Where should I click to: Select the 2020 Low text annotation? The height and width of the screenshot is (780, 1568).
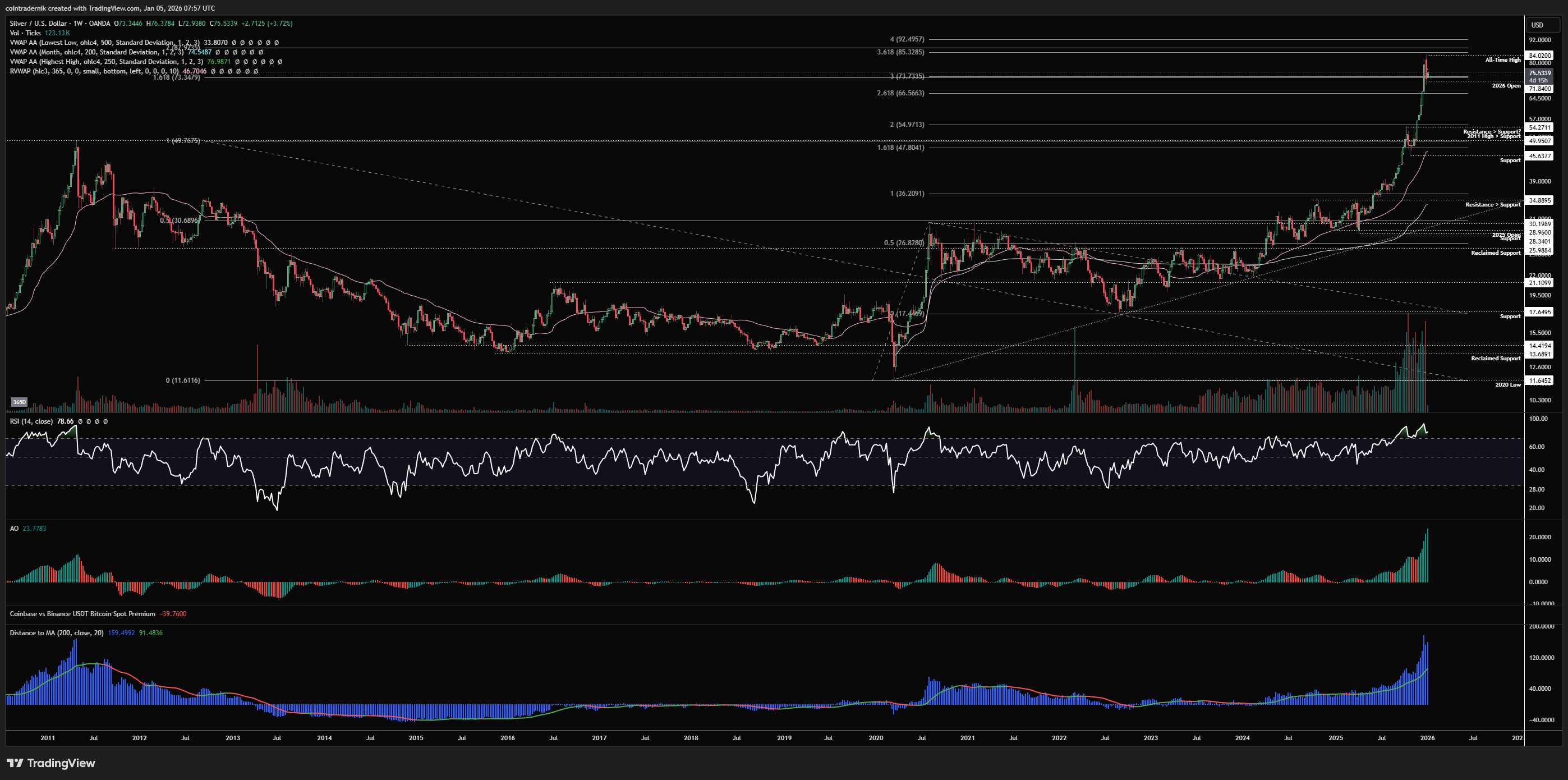(1508, 385)
